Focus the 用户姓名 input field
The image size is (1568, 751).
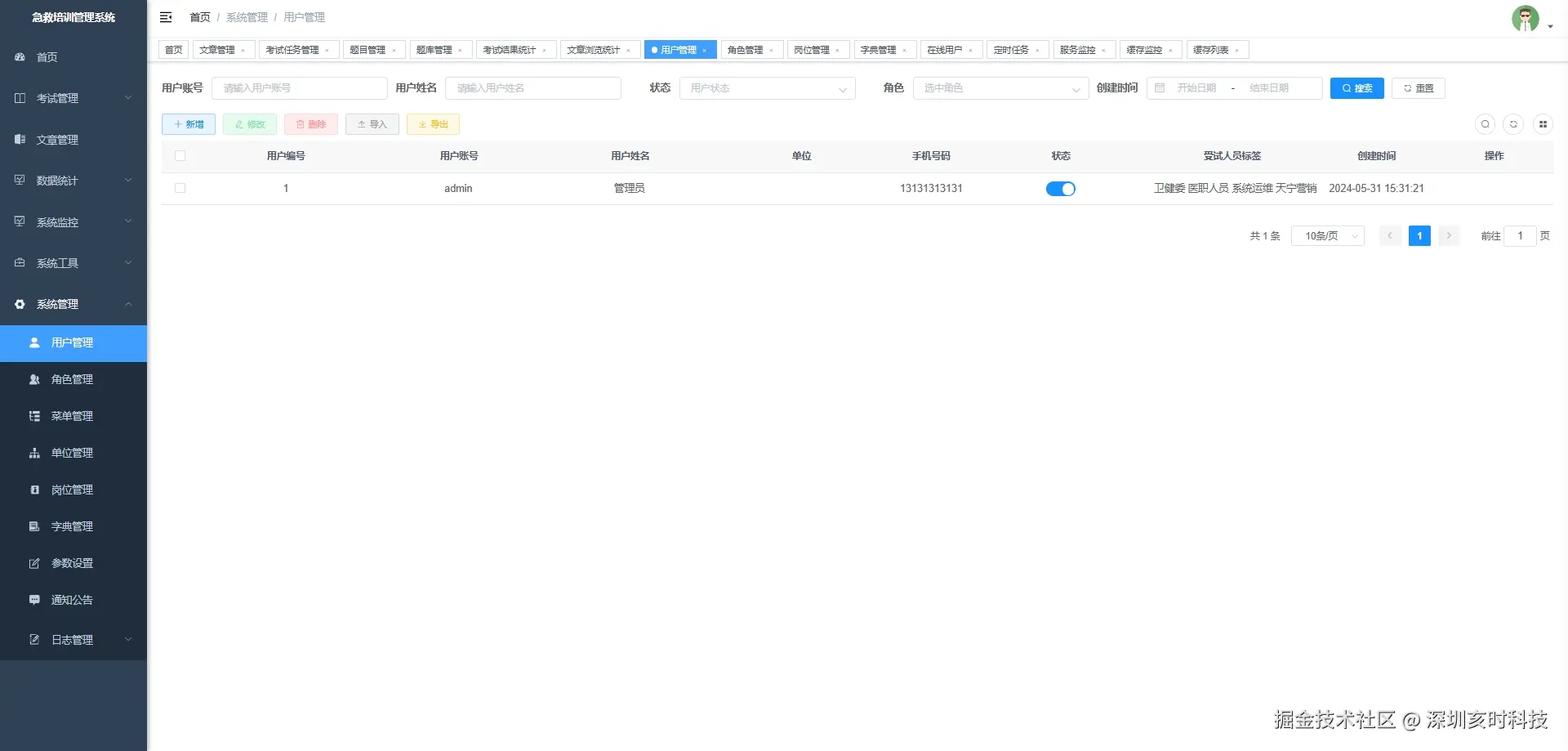tap(533, 88)
